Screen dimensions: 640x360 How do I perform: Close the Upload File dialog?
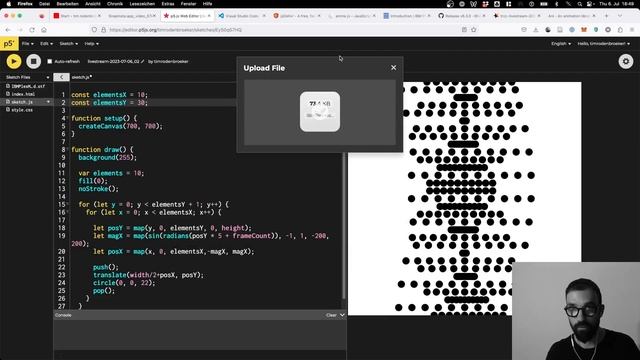(393, 68)
